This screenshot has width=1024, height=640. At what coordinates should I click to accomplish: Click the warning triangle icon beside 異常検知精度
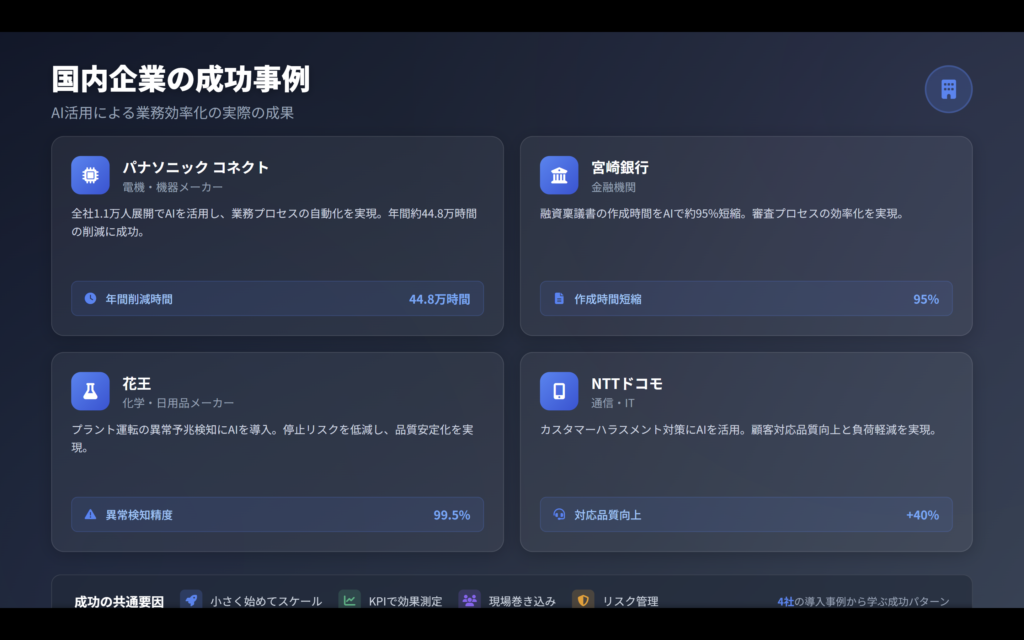point(90,515)
